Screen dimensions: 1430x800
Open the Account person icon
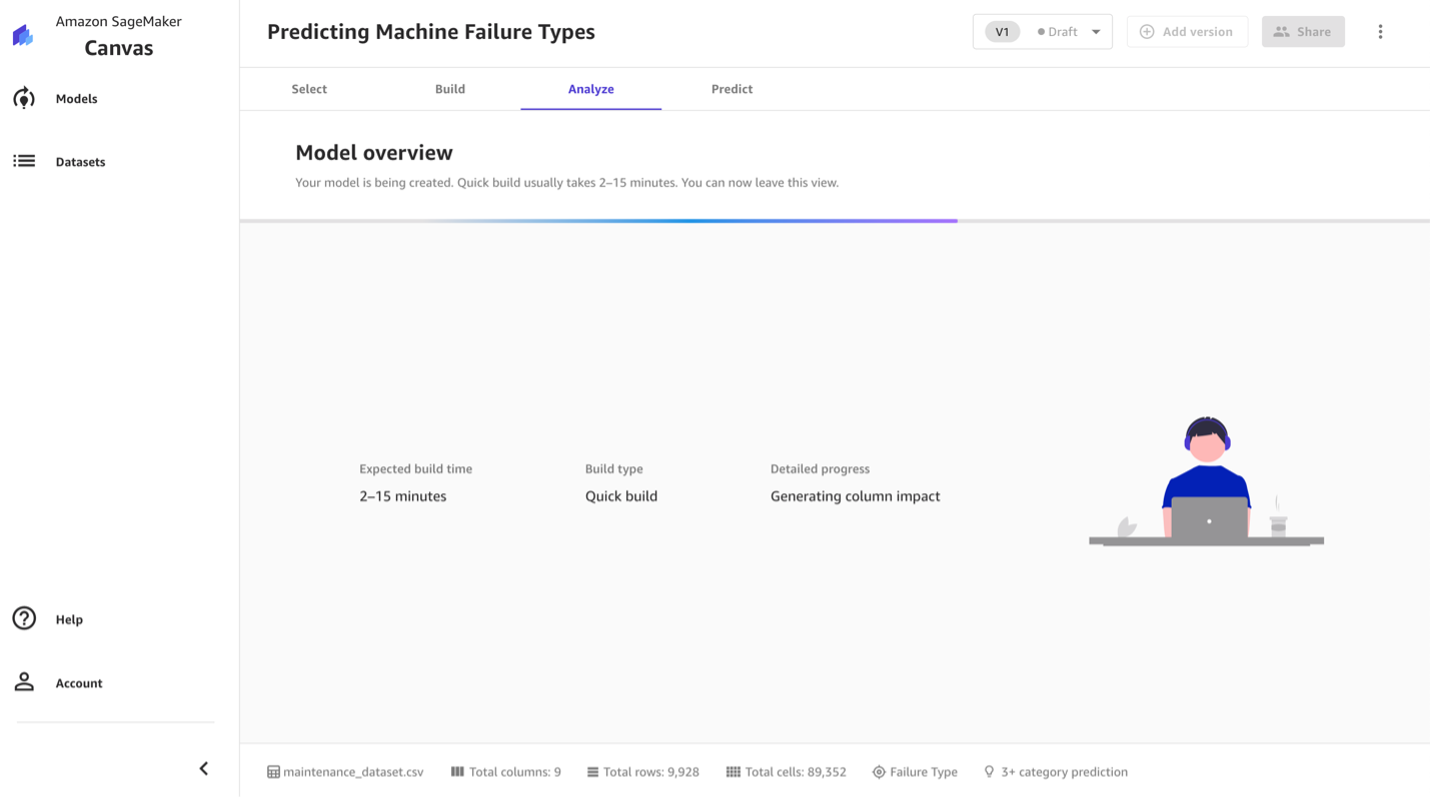point(24,682)
